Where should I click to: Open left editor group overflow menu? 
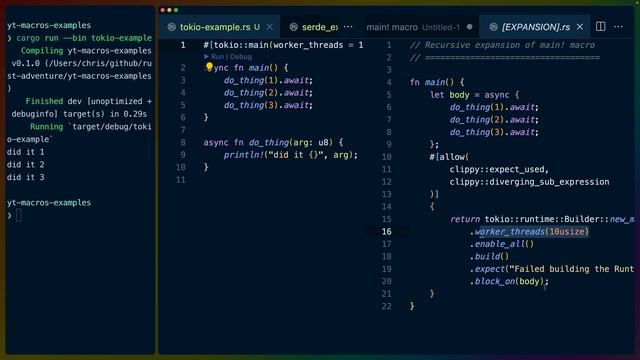pyautogui.click(x=348, y=27)
